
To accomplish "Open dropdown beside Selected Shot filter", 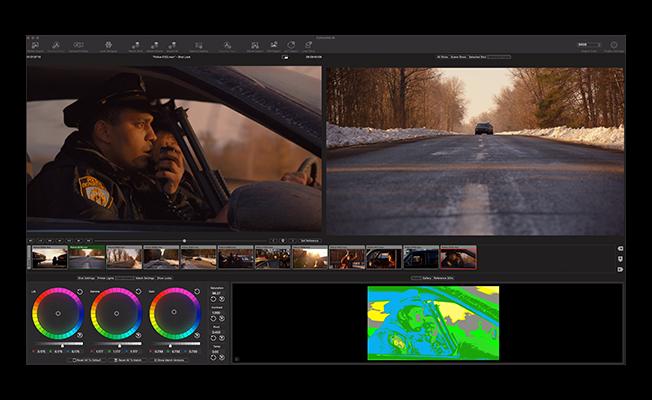I will [499, 57].
